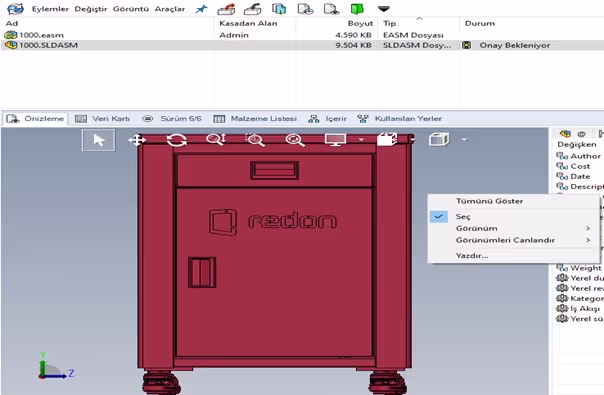The height and width of the screenshot is (395, 604).
Task: Expand the display monitor dropdown arrow
Action: tap(361, 140)
